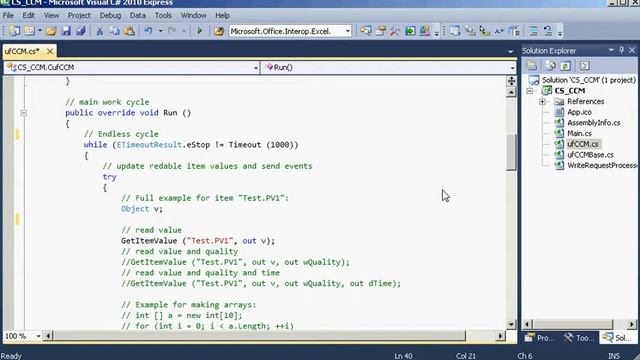640x360 pixels.
Task: Click the Display Word Completion icon
Action: point(499,31)
